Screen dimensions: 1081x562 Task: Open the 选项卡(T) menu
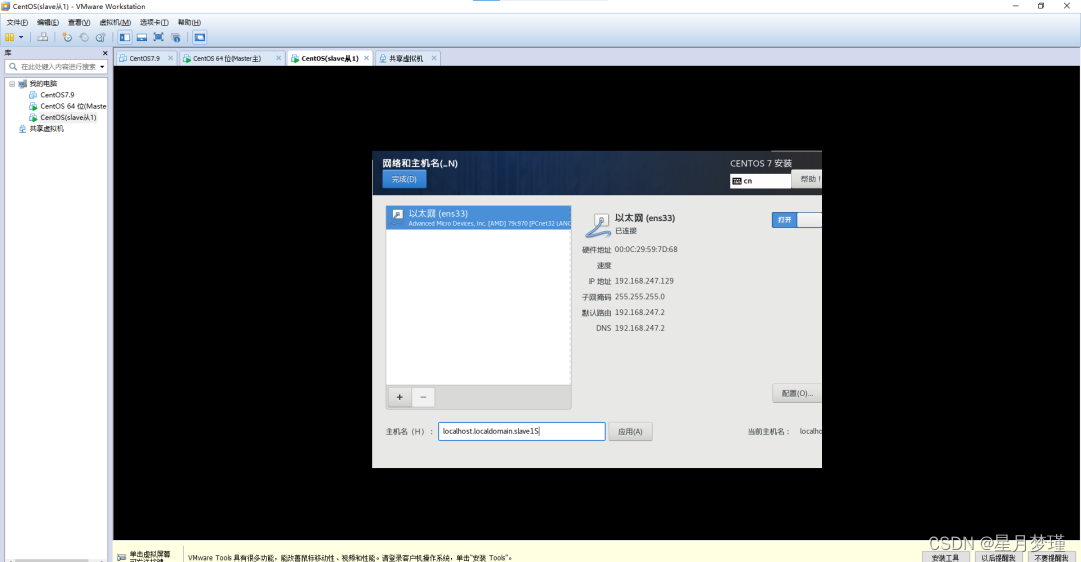click(154, 22)
